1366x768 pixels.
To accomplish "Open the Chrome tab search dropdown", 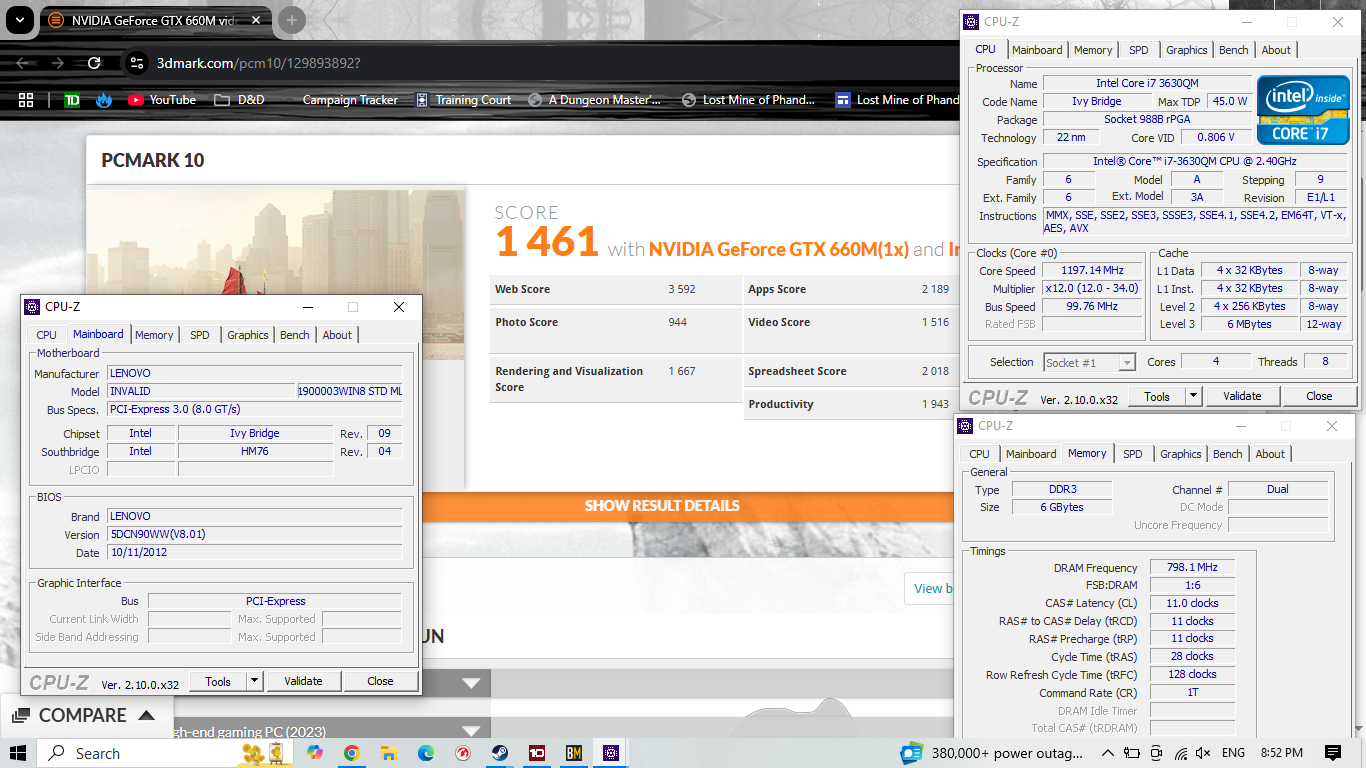I will coord(21,20).
